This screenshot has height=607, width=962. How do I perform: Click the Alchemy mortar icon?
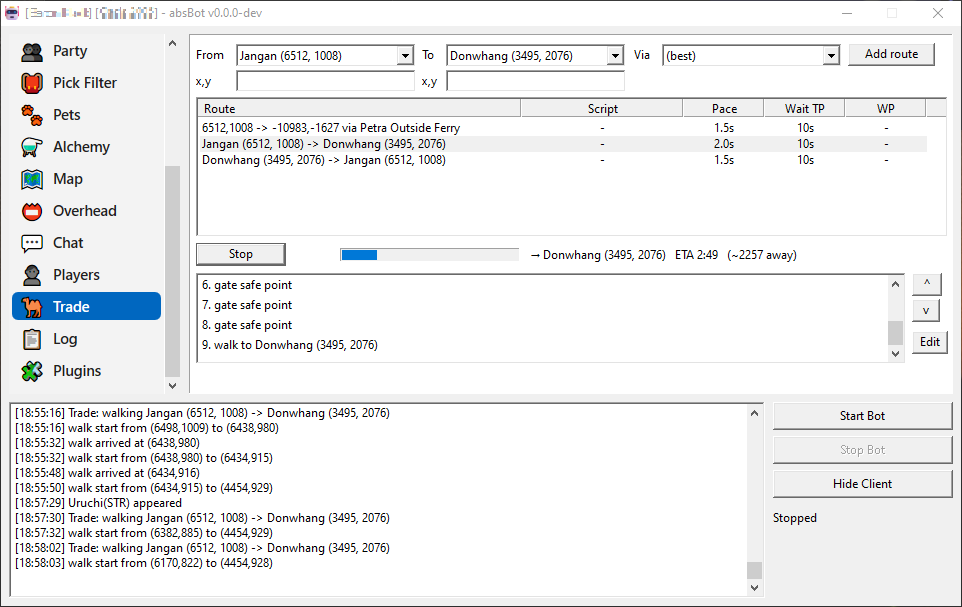click(32, 147)
